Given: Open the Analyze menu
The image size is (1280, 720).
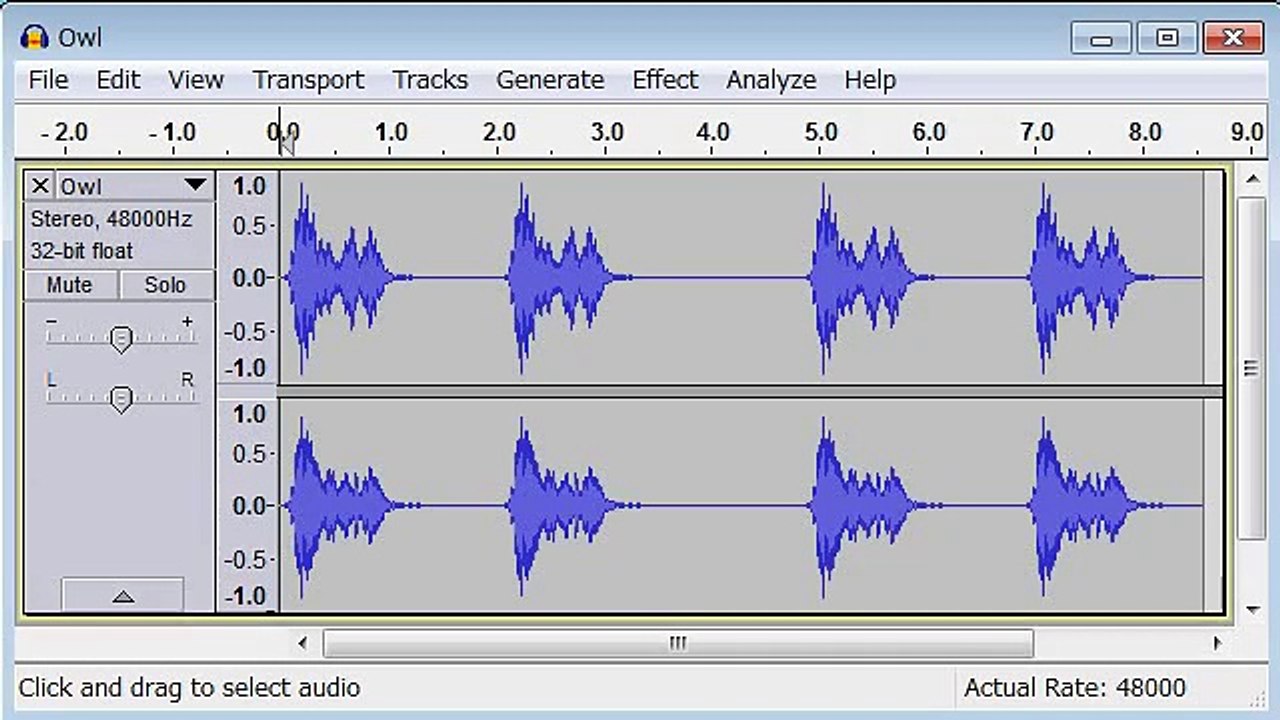Looking at the screenshot, I should tap(771, 80).
